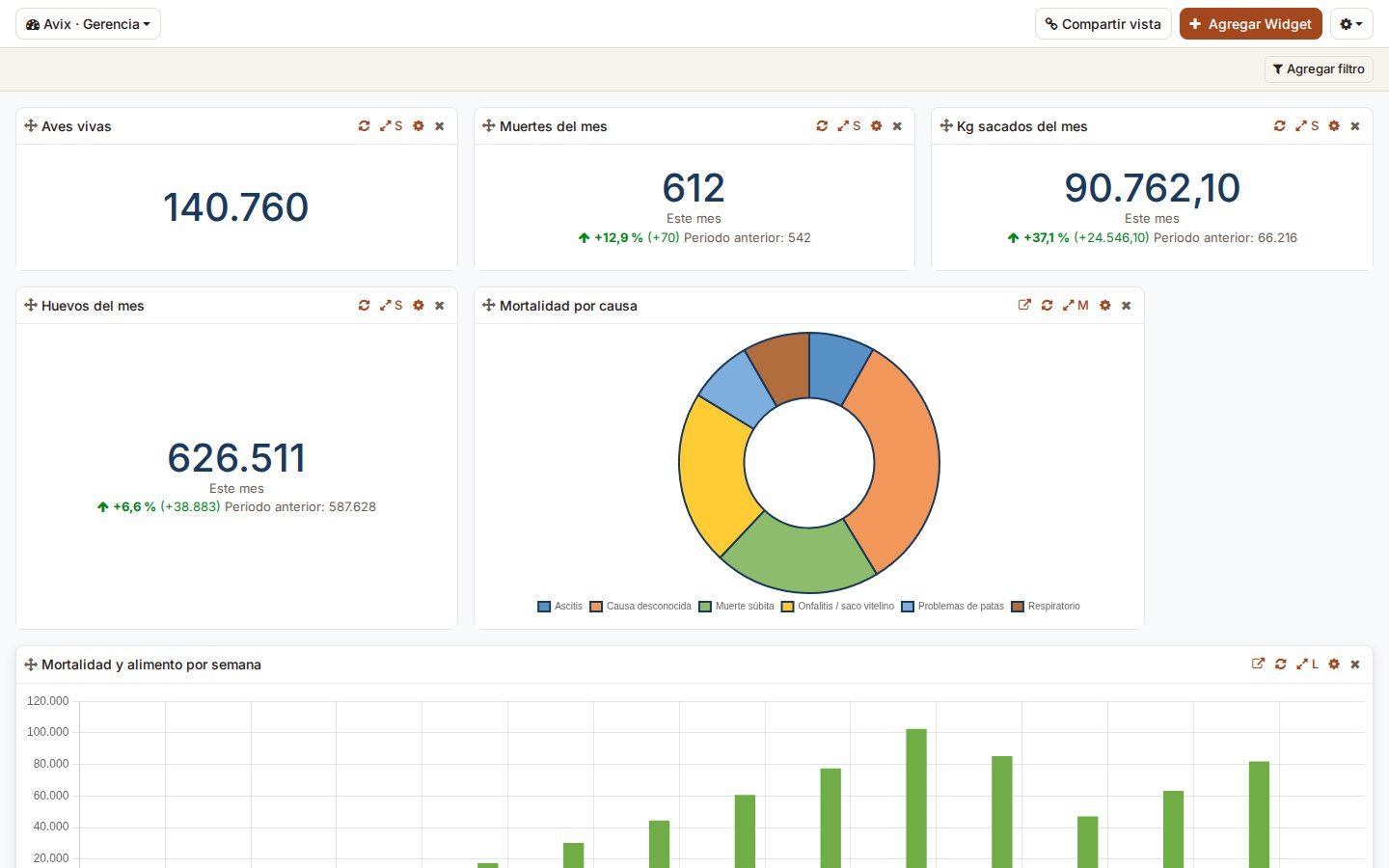Open settings gear of Aves vivas widget
This screenshot has width=1389, height=868.
[419, 126]
